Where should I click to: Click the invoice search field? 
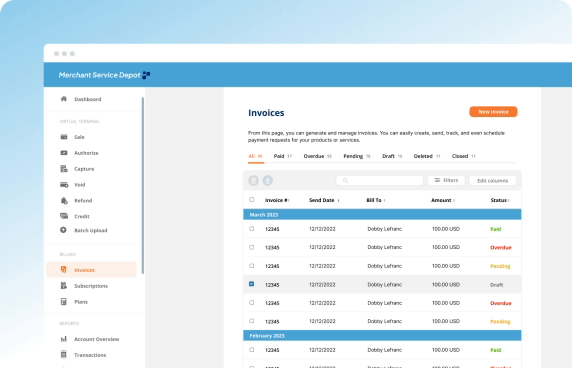click(379, 180)
